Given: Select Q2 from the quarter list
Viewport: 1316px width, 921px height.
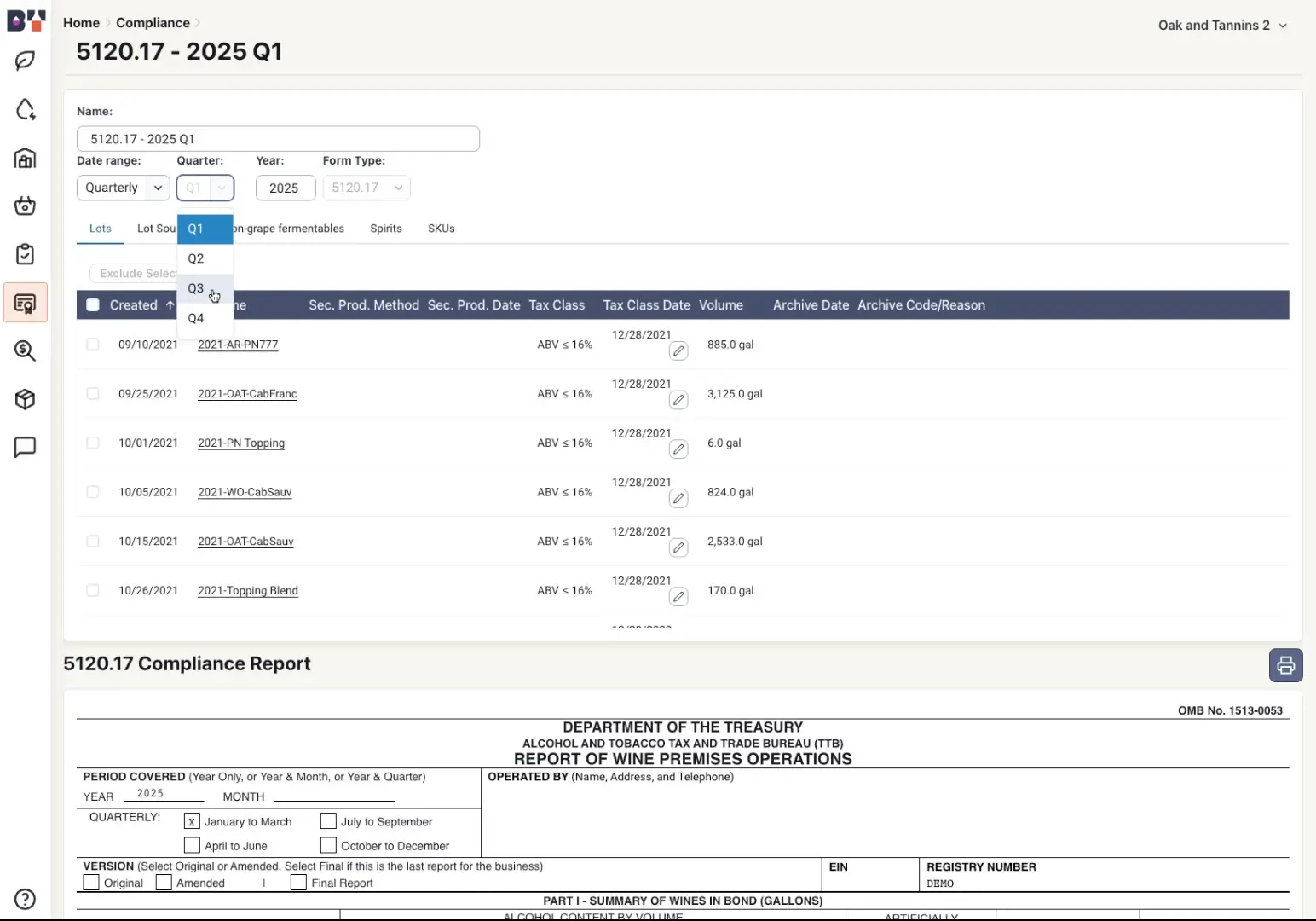Looking at the screenshot, I should (205, 258).
